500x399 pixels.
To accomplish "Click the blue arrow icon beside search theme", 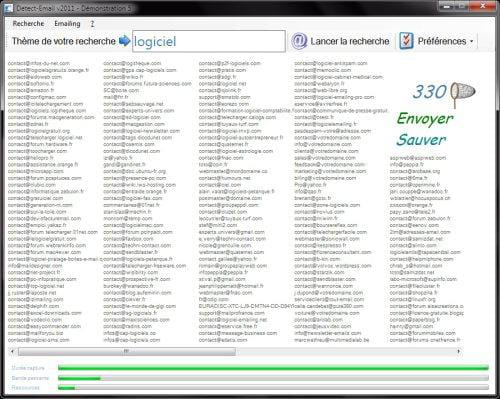I will (x=125, y=41).
